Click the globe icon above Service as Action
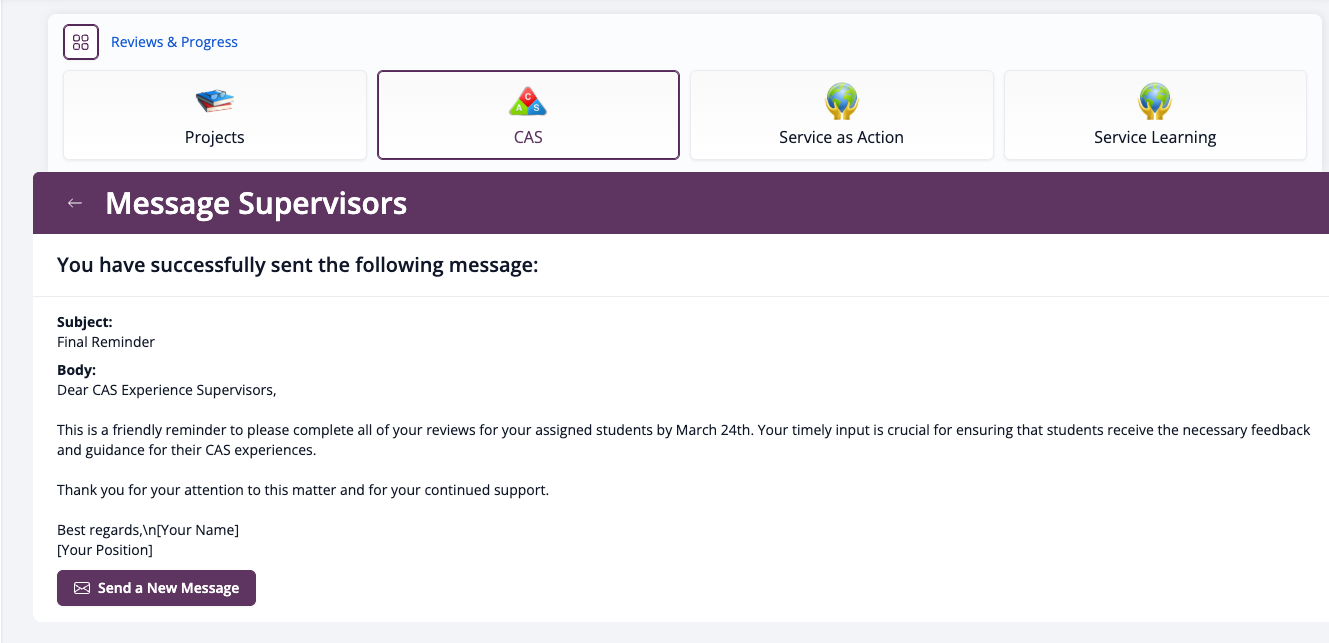Screen dimensions: 1329x643 (841, 101)
